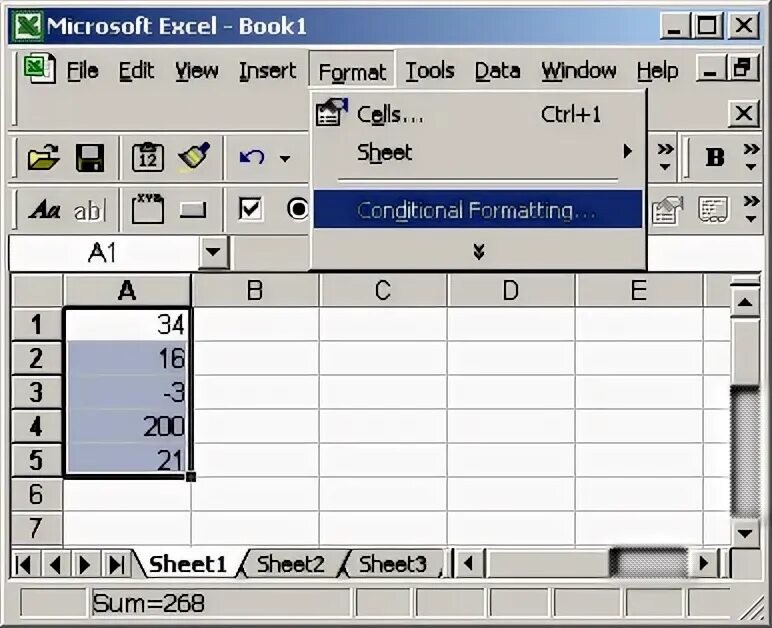Click horizontal scrollbar left arrow
This screenshot has height=628, width=772.
click(468, 563)
